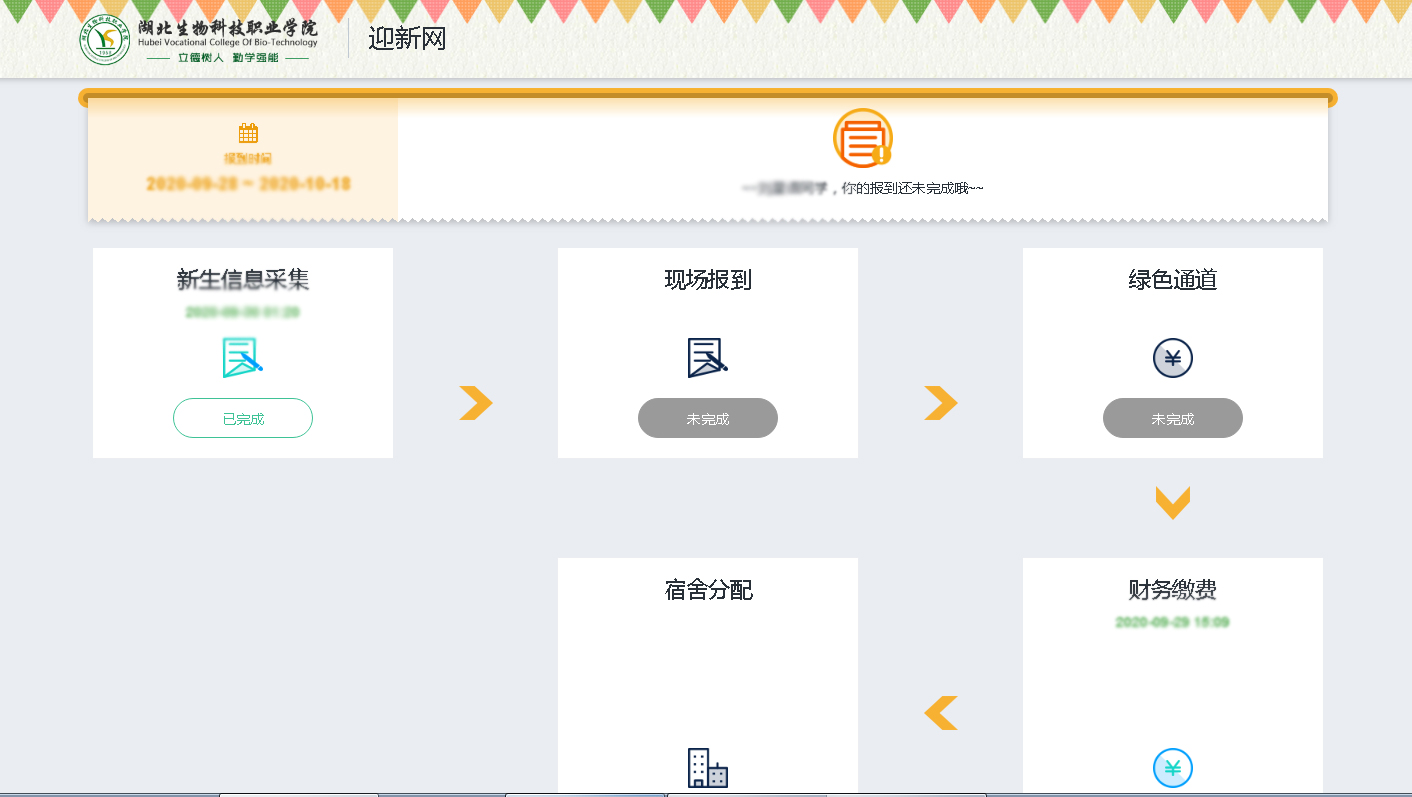The height and width of the screenshot is (797, 1412).
Task: Click the 绿色通道 yen coin icon
Action: click(x=1172, y=359)
